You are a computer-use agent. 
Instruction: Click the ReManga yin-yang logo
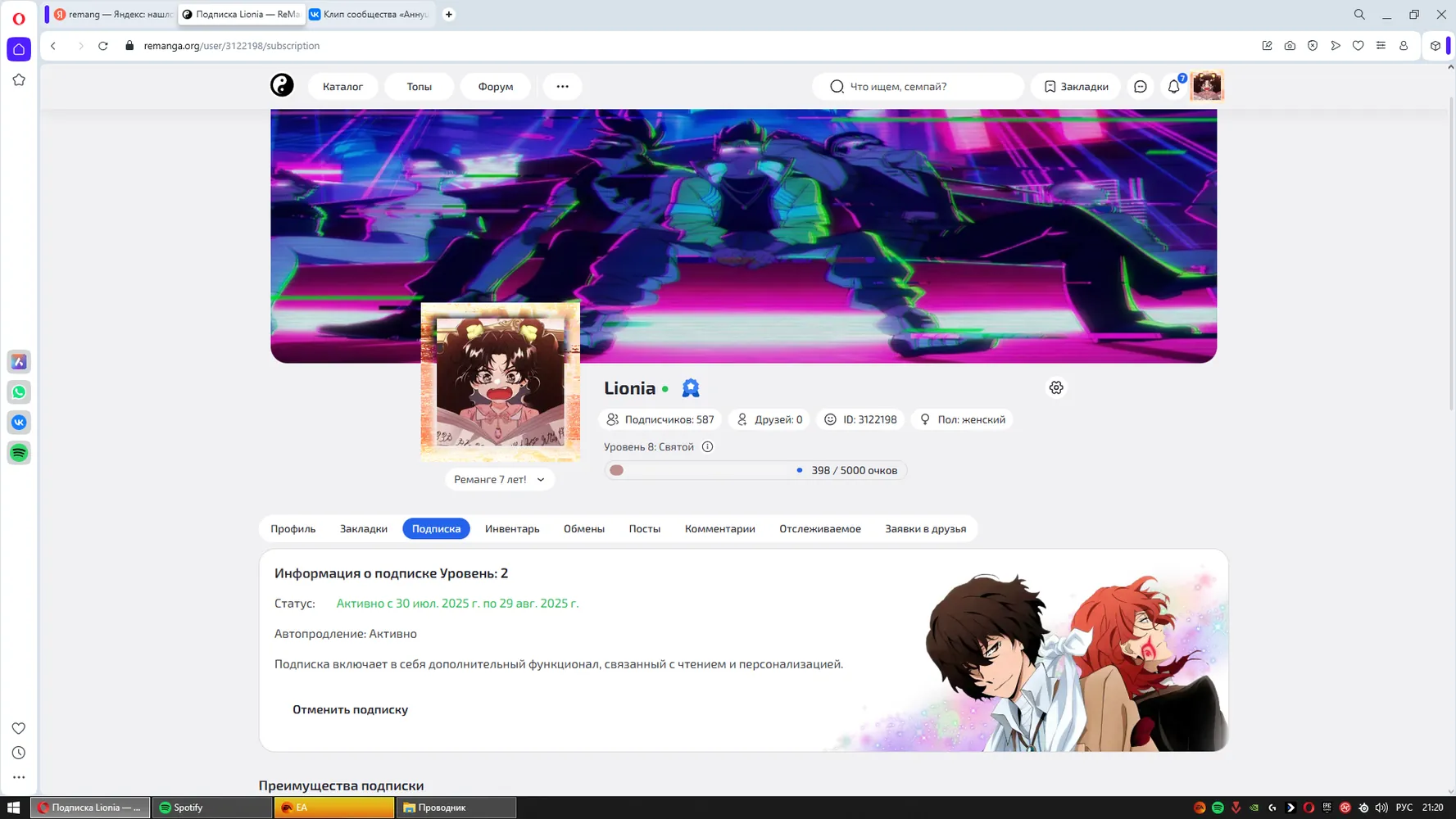[282, 85]
